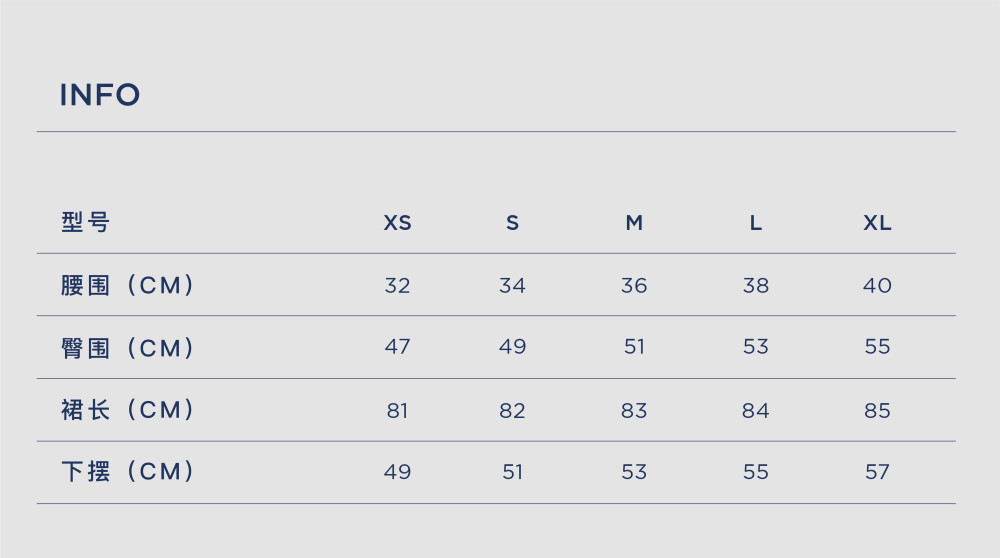Click waist value 32 for XS

(397, 285)
